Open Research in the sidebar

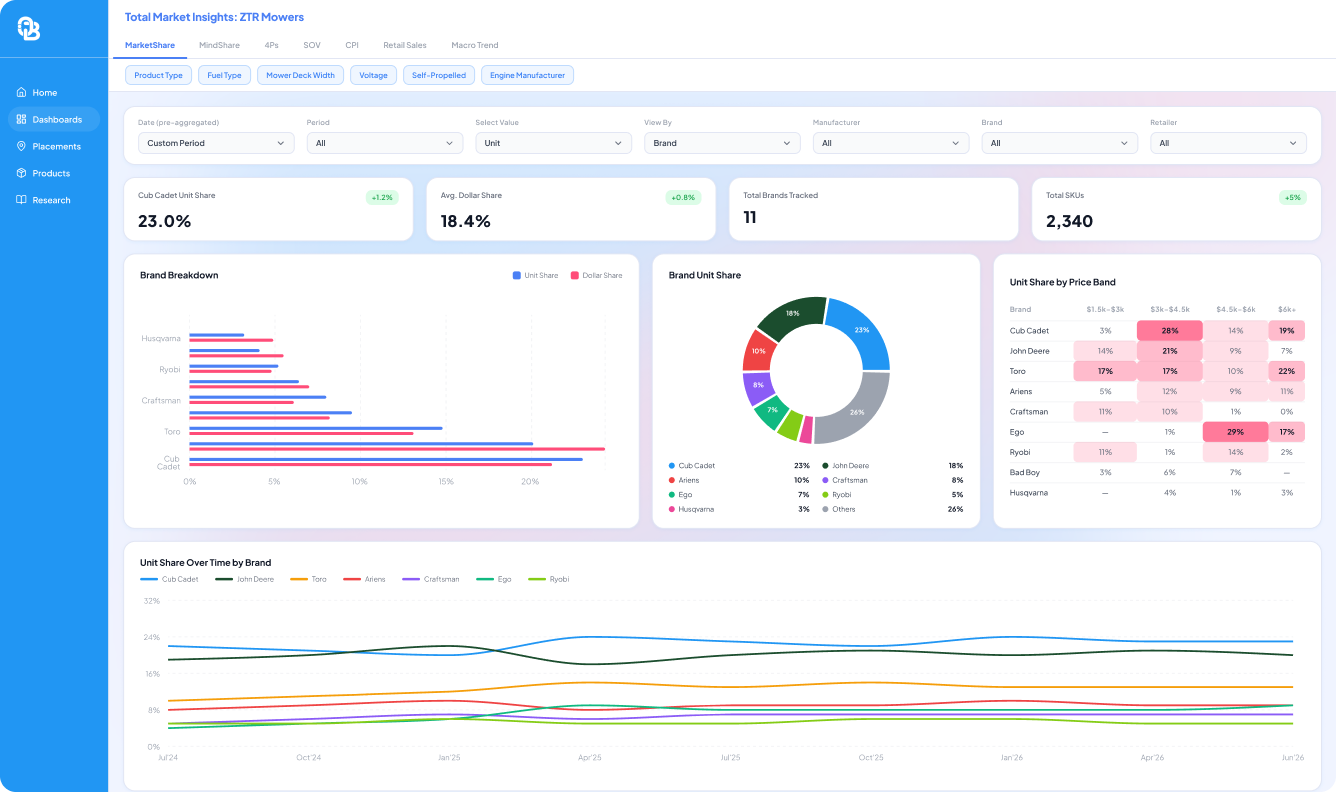pyautogui.click(x=54, y=200)
